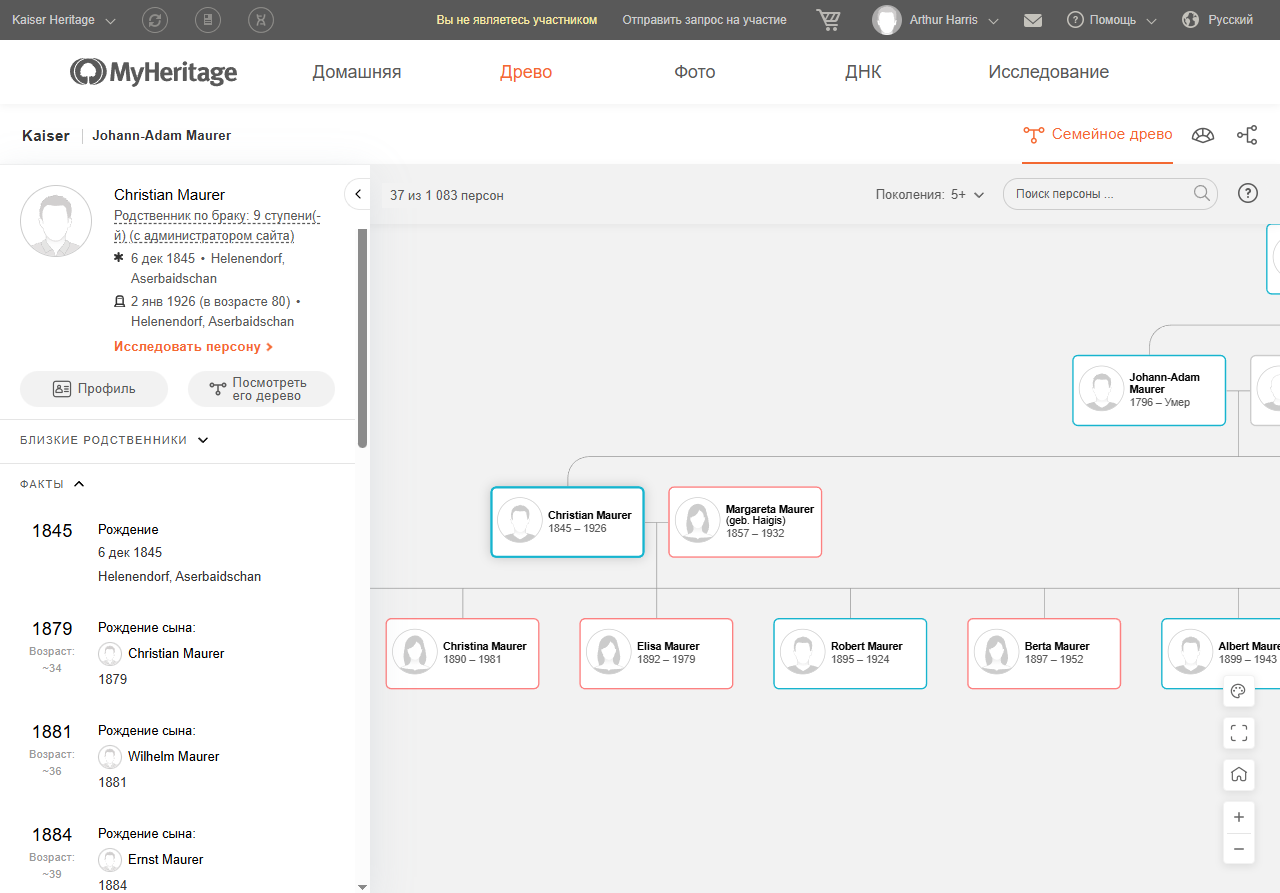Zoom in the tree with plus button
The image size is (1280, 893).
tap(1238, 816)
